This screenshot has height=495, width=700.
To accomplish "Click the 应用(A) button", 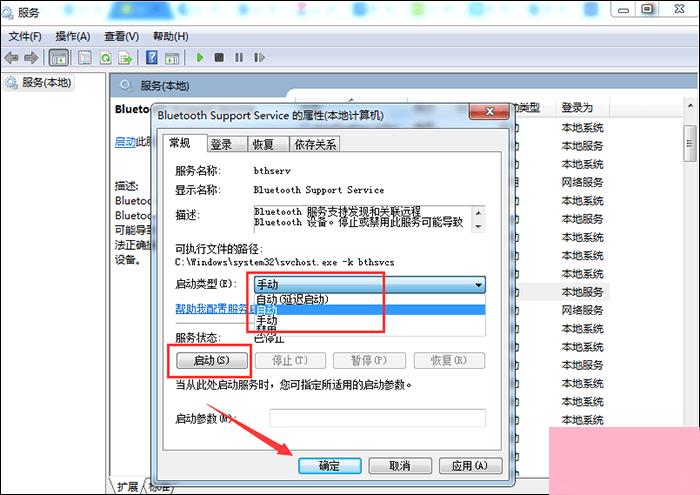I will coord(471,466).
